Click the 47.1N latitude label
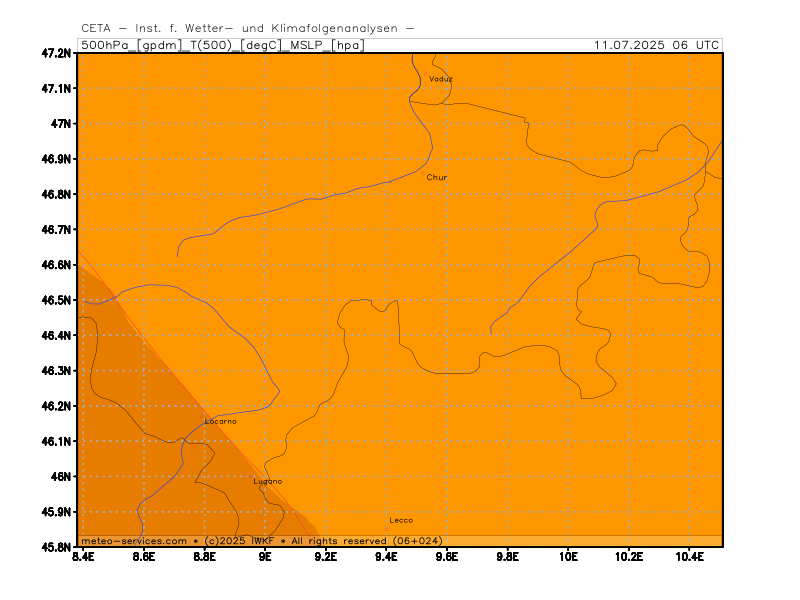 pyautogui.click(x=56, y=88)
